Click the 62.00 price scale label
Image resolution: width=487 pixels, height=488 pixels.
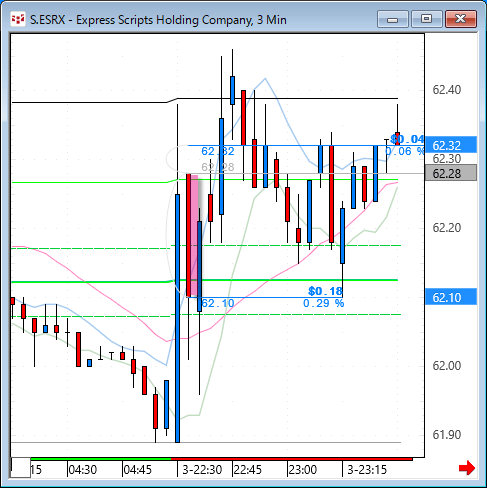coord(447,366)
